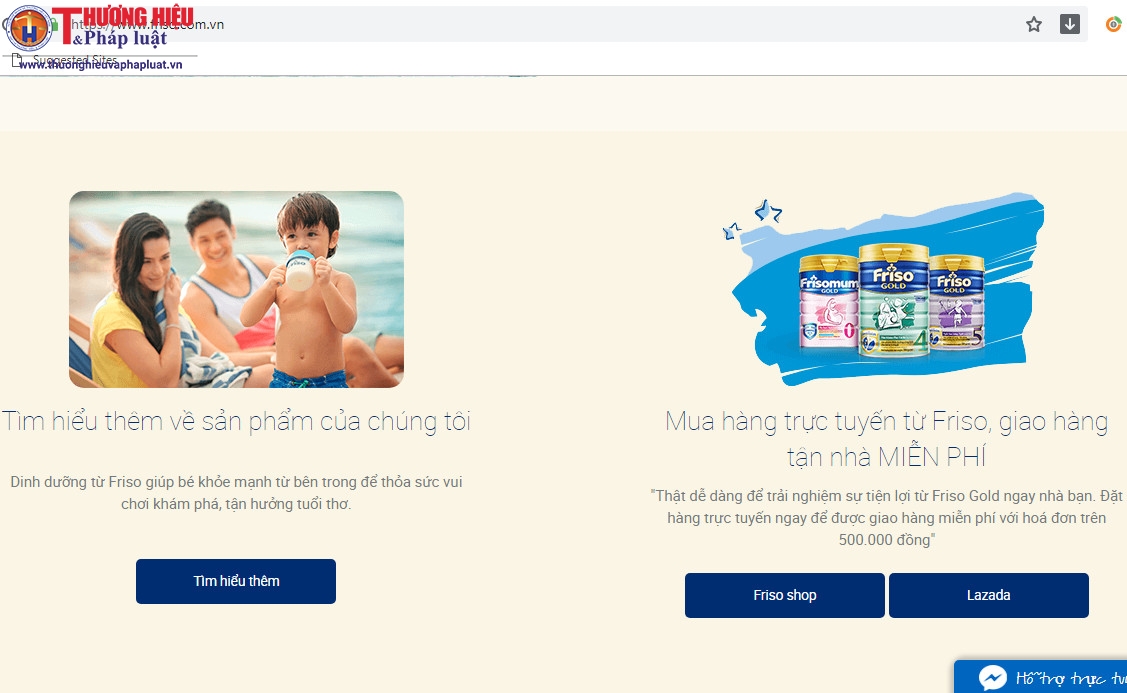Click the Messenger chat icon
The image size is (1127, 693).
[x=993, y=678]
